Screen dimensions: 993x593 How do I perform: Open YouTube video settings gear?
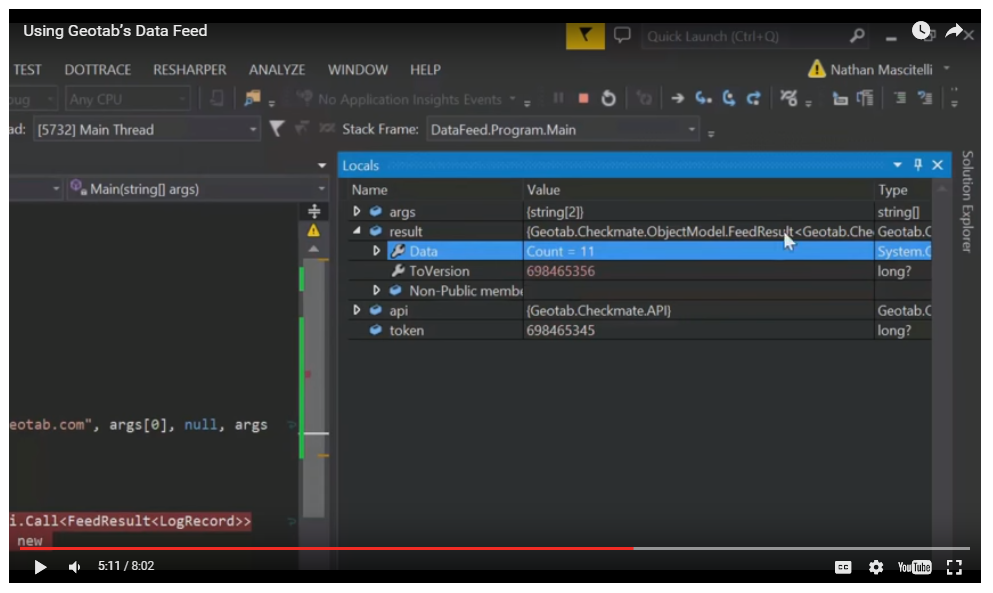(876, 567)
